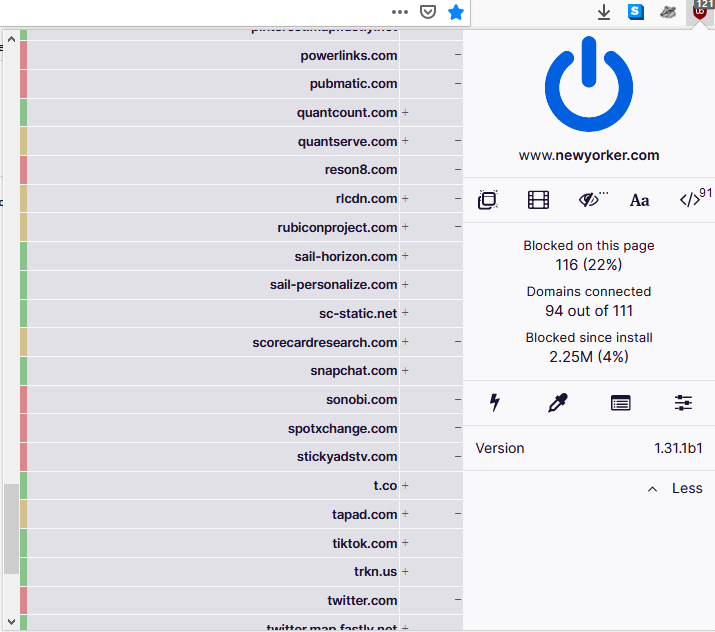Save page to Pocket icon
The width and height of the screenshot is (715, 632).
point(427,12)
